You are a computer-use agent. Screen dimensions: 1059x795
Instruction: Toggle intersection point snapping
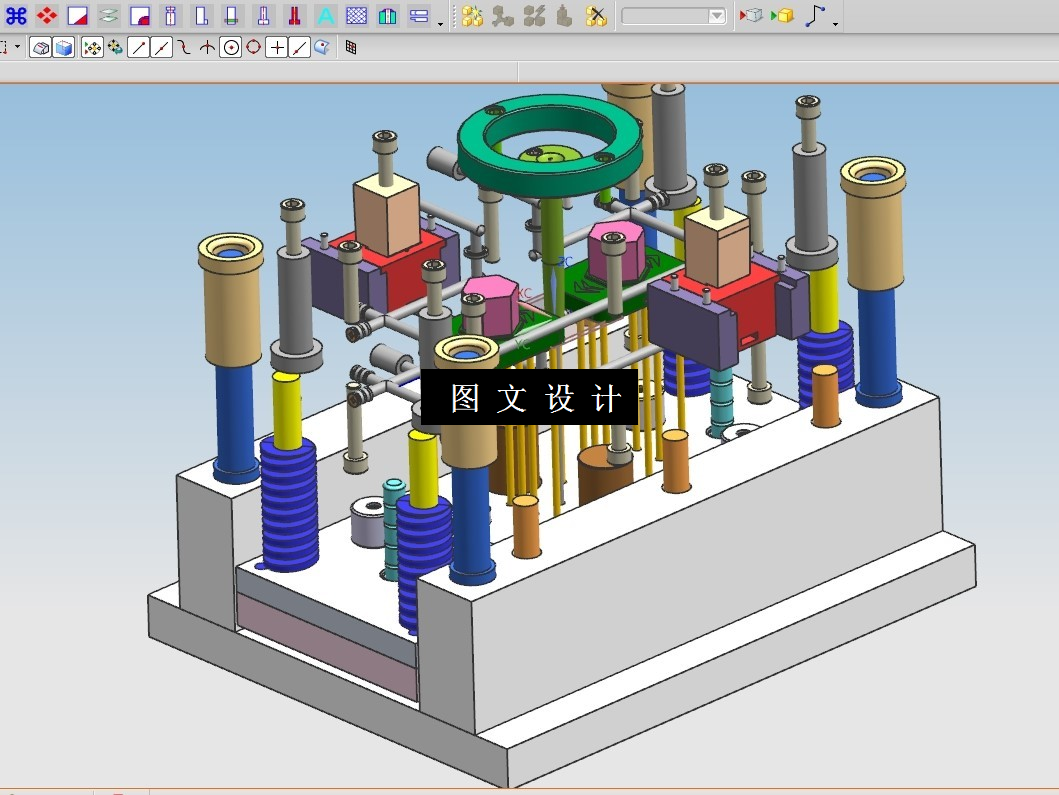pyautogui.click(x=207, y=47)
